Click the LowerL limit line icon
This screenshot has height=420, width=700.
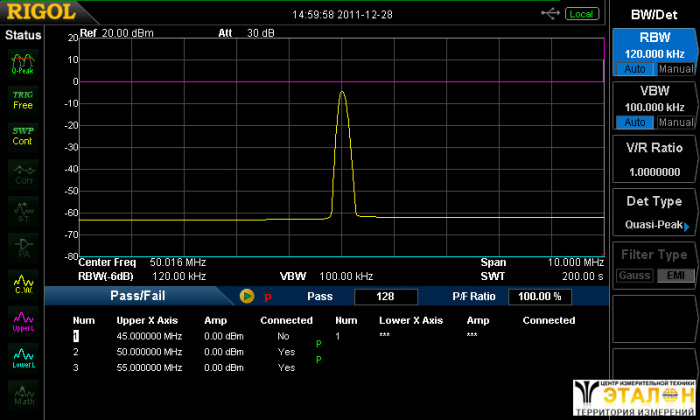[x=22, y=357]
